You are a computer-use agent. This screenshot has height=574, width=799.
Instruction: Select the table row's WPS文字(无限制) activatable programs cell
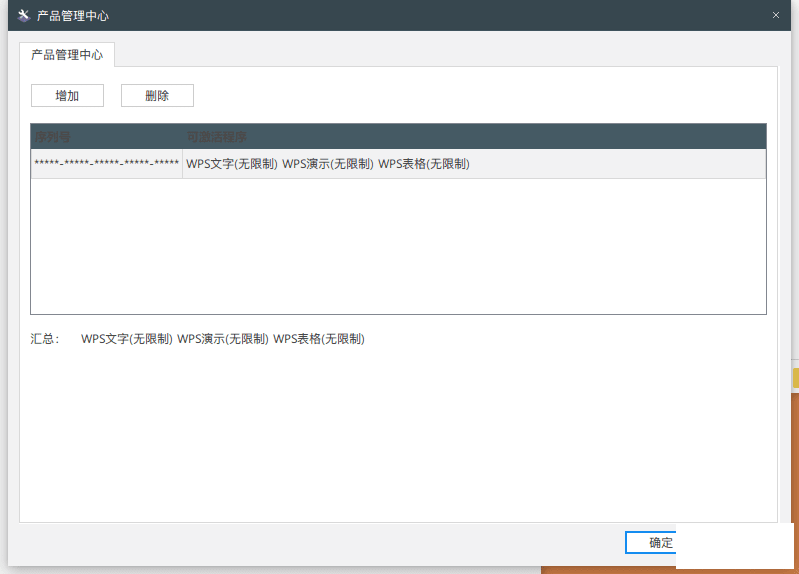click(474, 164)
